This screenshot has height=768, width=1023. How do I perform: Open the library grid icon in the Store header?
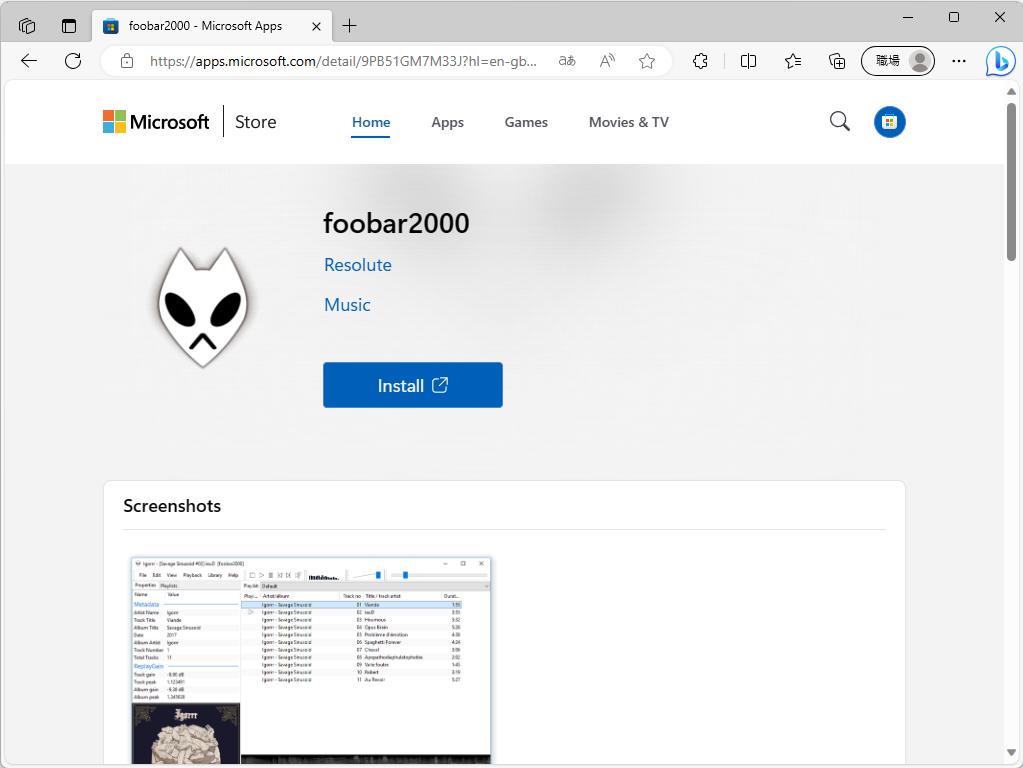889,121
